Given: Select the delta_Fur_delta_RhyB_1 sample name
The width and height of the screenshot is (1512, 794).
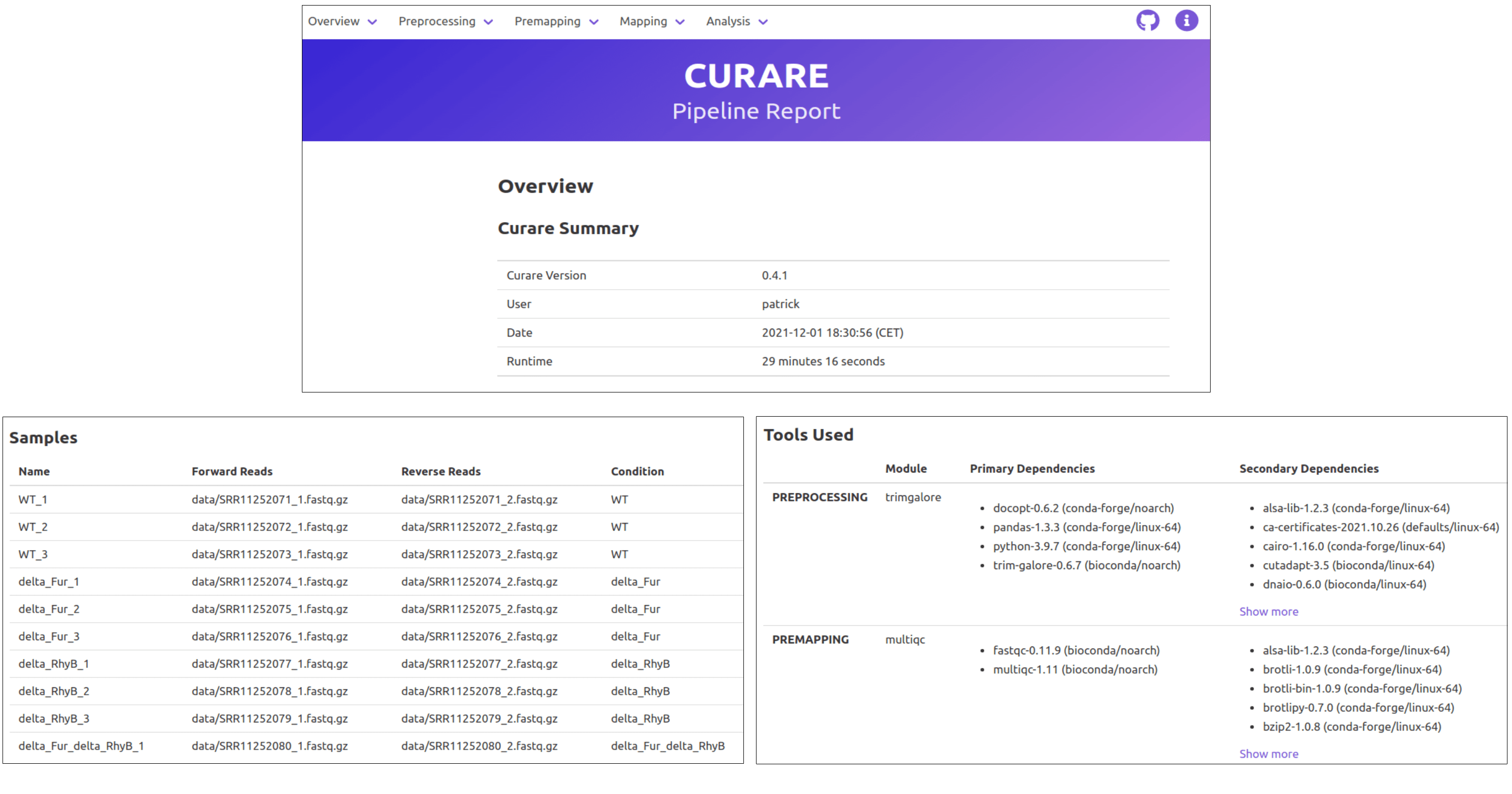Looking at the screenshot, I should point(81,746).
